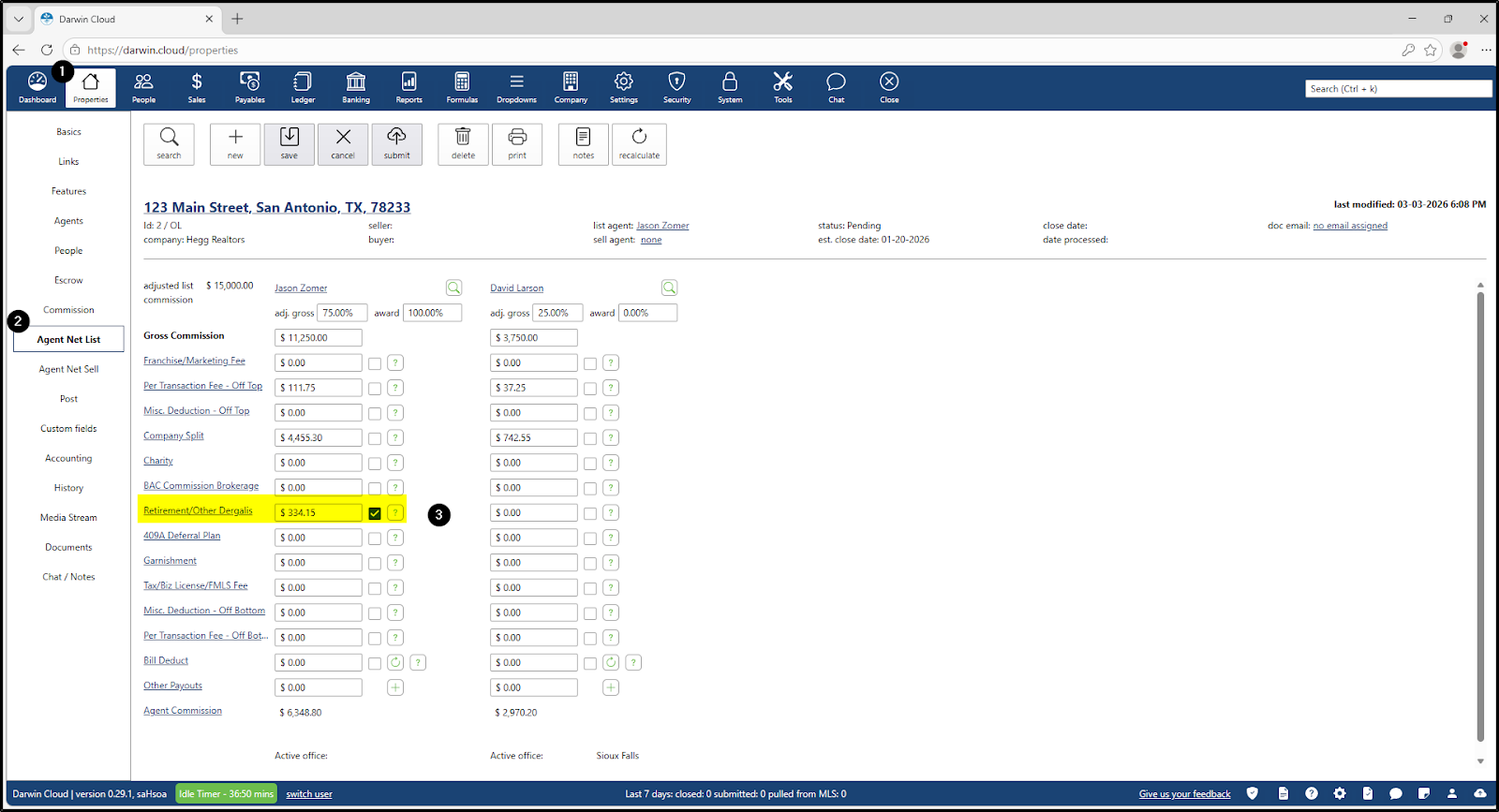Edit Jason Zomer's adj. gross percentage field
Screen dimensions: 1499x812
coord(342,313)
